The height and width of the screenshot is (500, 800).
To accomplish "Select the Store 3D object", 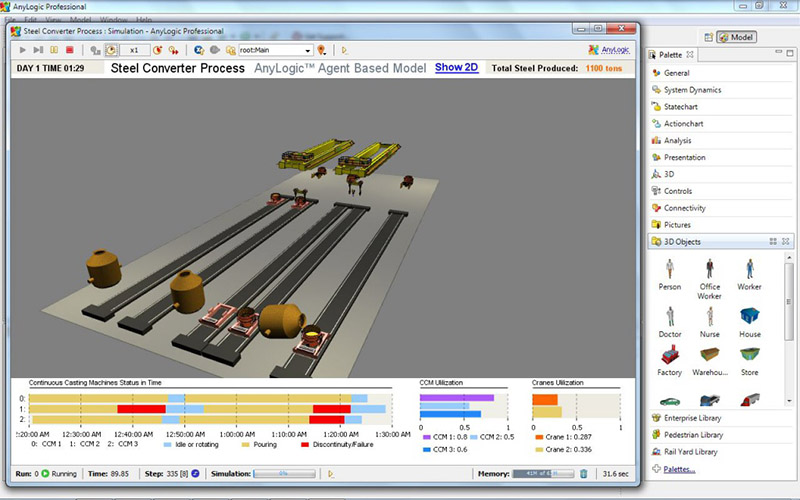I will [749, 361].
